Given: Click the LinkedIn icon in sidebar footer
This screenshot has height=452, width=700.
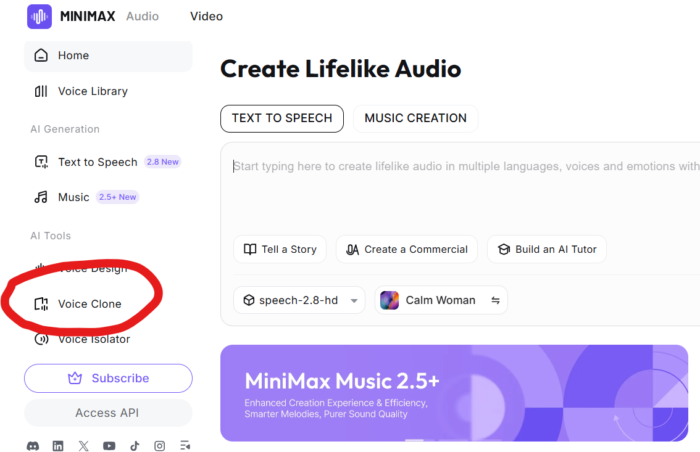Looking at the screenshot, I should [x=58, y=446].
